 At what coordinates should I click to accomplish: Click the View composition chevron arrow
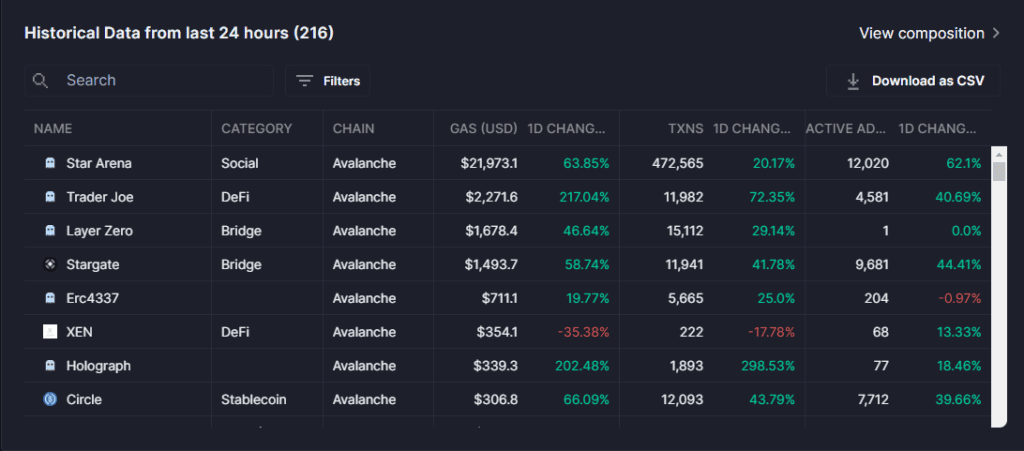(x=996, y=33)
